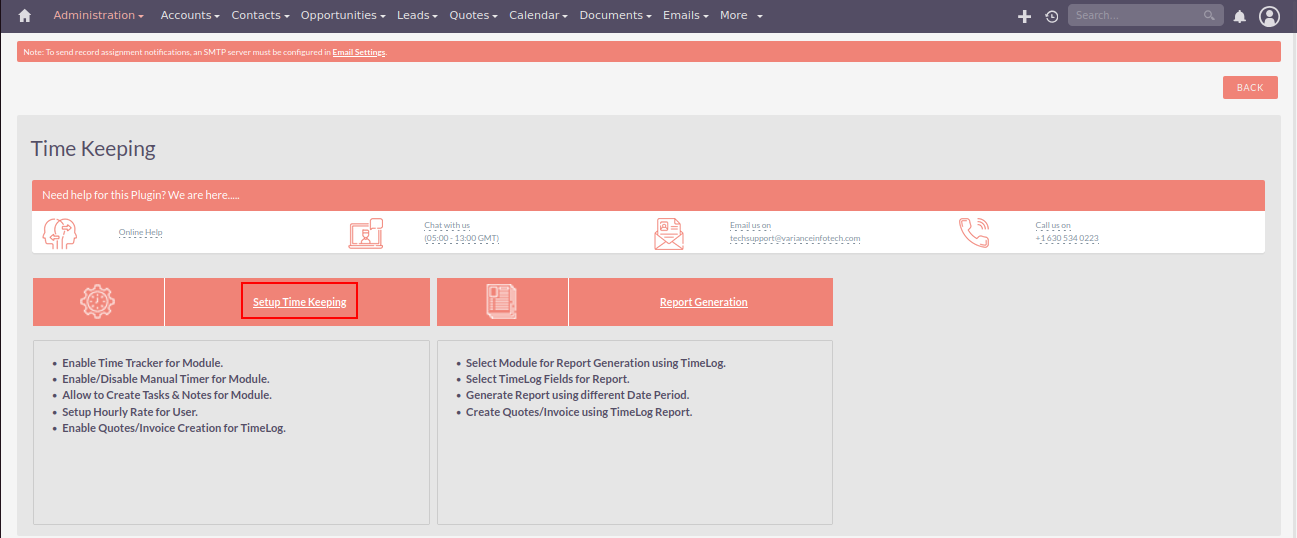The height and width of the screenshot is (538, 1297).
Task: Open the user profile avatar menu
Action: (1269, 16)
